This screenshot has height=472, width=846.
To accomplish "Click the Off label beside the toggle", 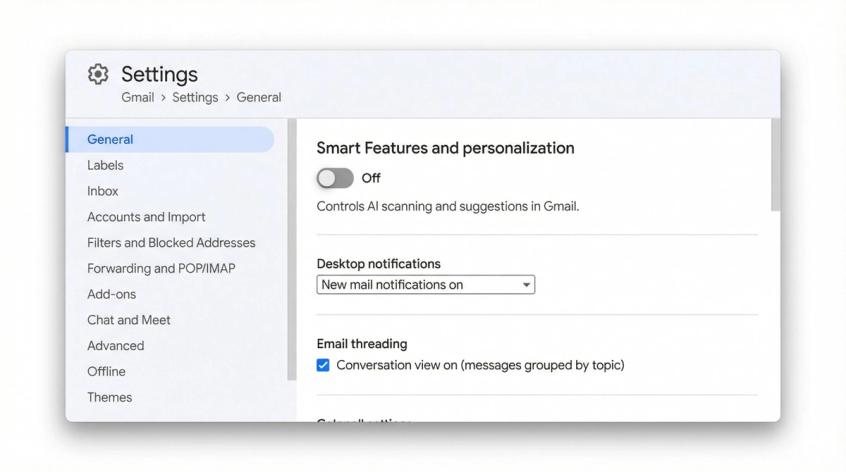I will (x=371, y=178).
